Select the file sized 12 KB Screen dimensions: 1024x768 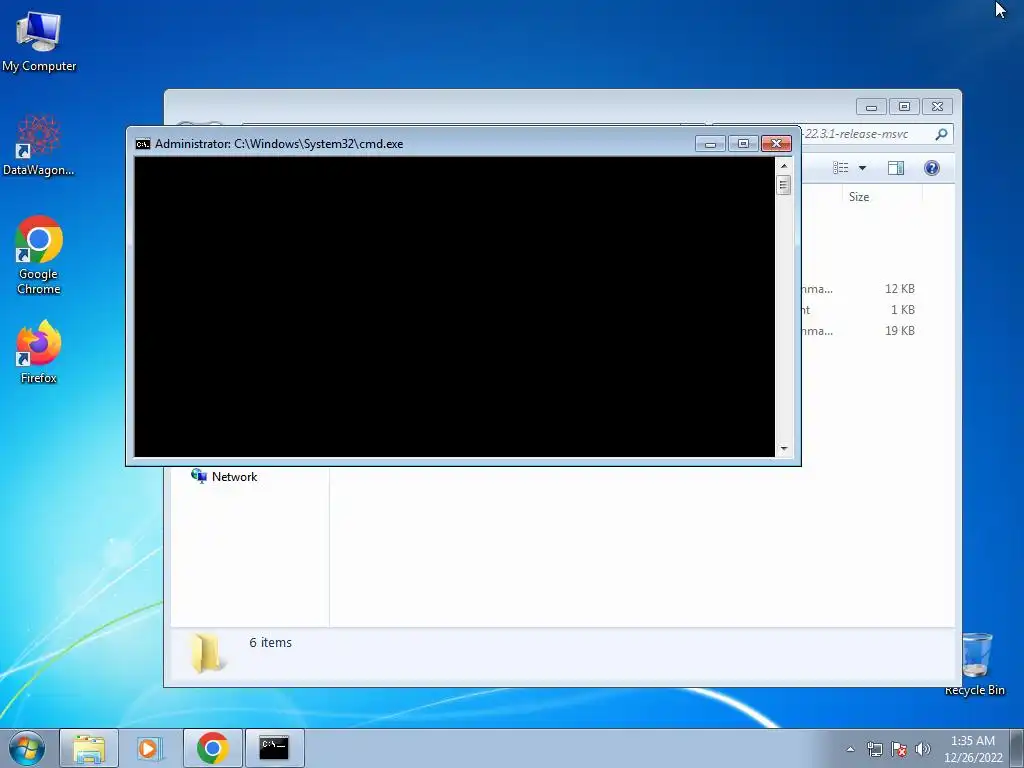[x=860, y=289]
